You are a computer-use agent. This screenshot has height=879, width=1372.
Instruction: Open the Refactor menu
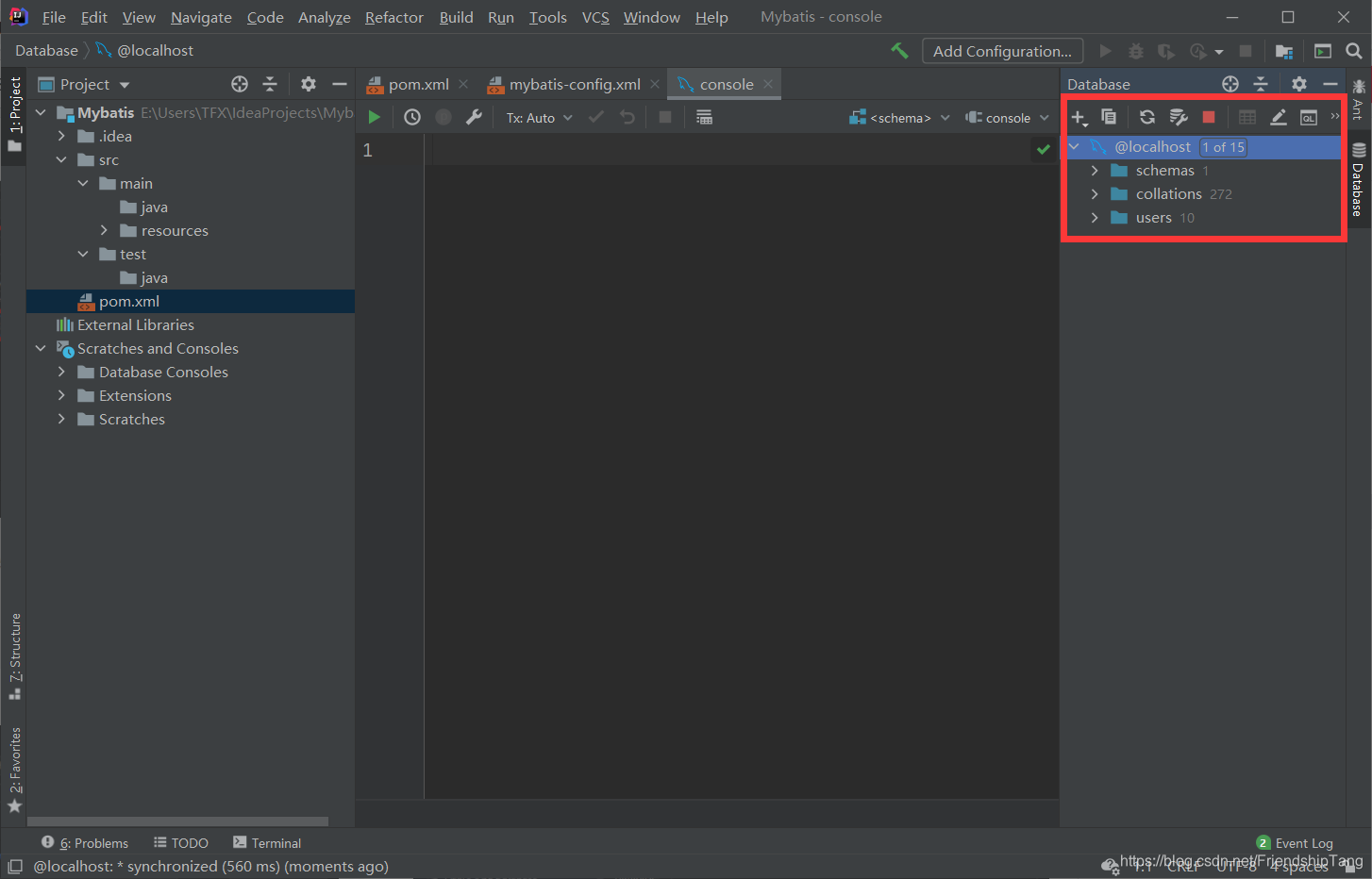[x=394, y=17]
